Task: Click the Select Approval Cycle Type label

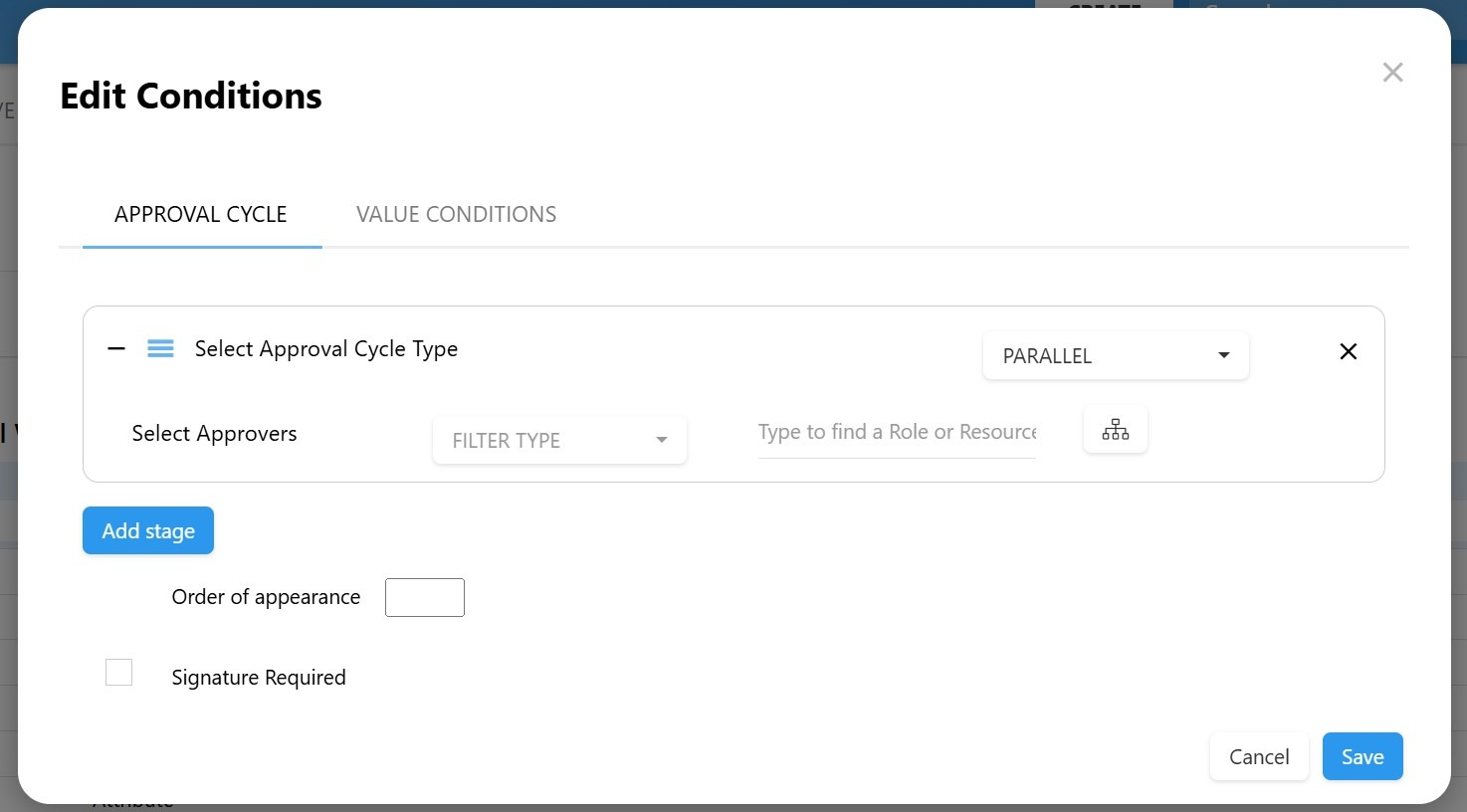Action: pos(326,349)
